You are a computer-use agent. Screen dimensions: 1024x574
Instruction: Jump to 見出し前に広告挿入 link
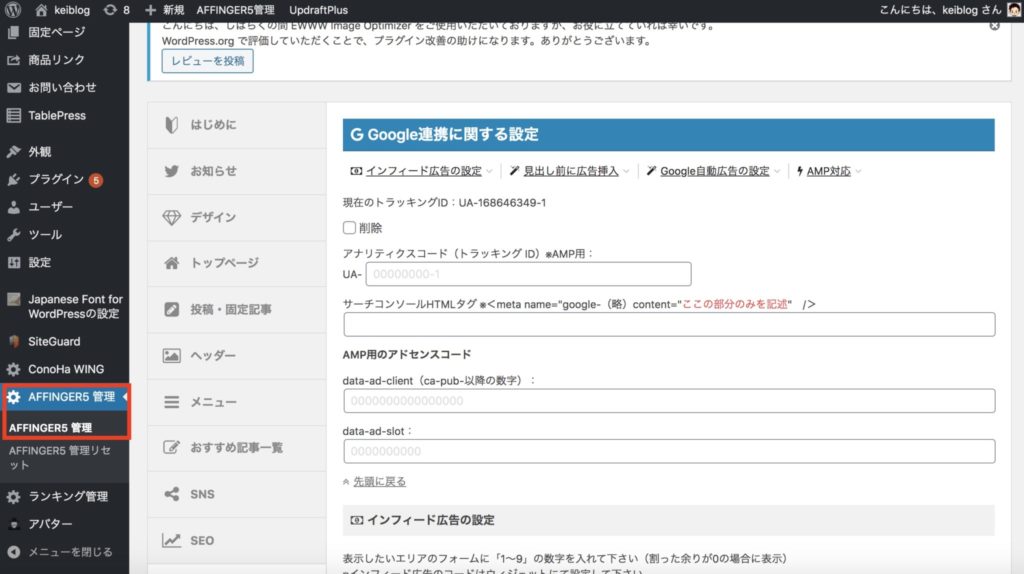[x=571, y=171]
